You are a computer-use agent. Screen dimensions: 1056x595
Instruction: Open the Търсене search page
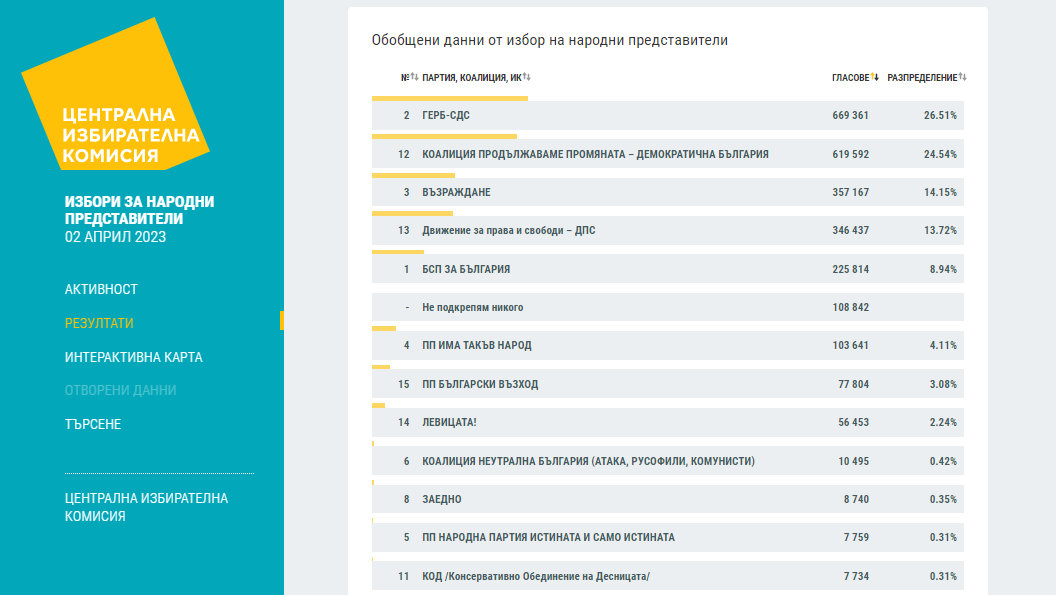coord(93,424)
